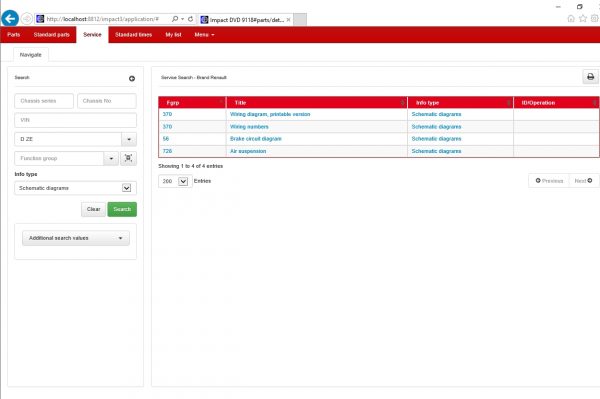The image size is (600, 399).
Task: Click the Chassis No input field
Action: (107, 101)
